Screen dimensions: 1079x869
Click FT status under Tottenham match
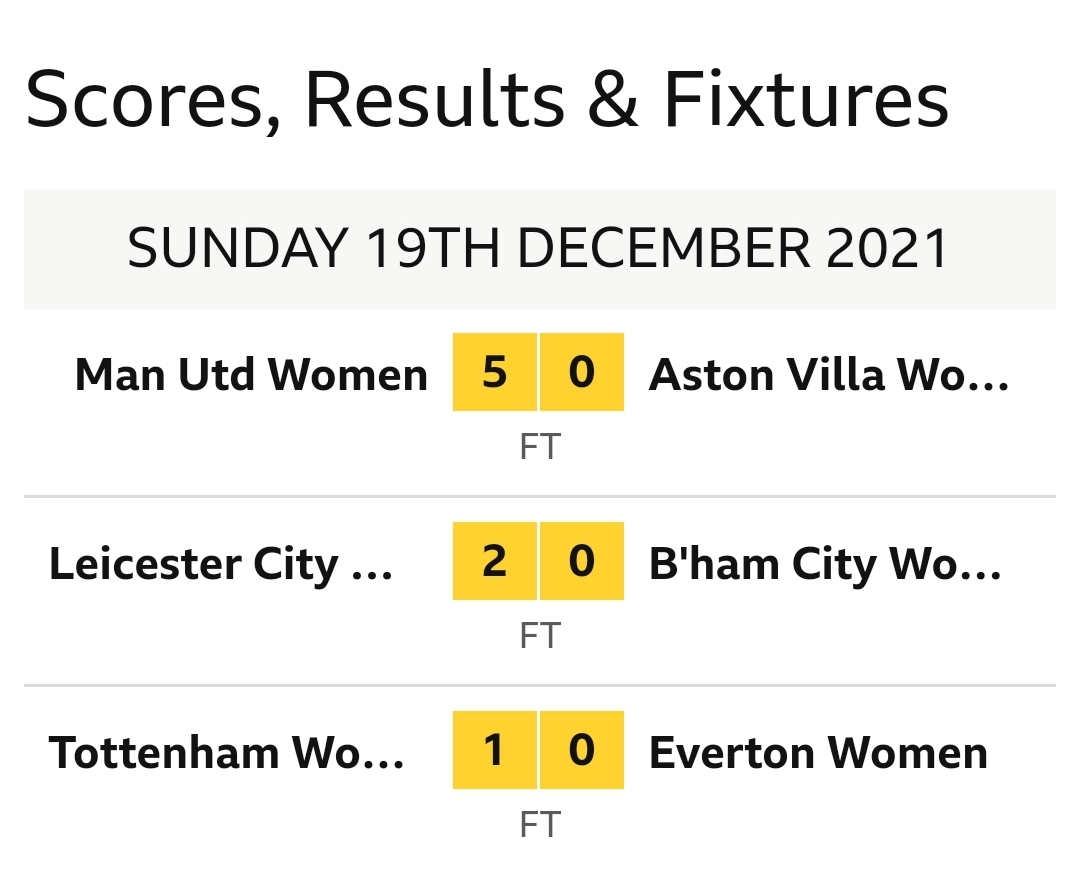pos(539,824)
